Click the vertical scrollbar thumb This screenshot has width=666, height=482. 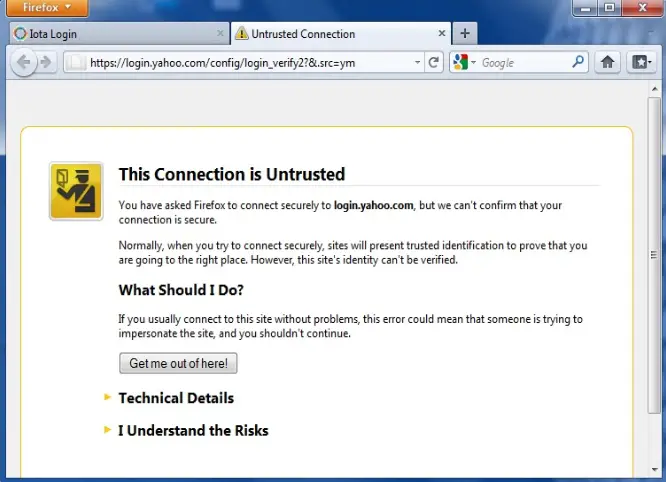654,255
